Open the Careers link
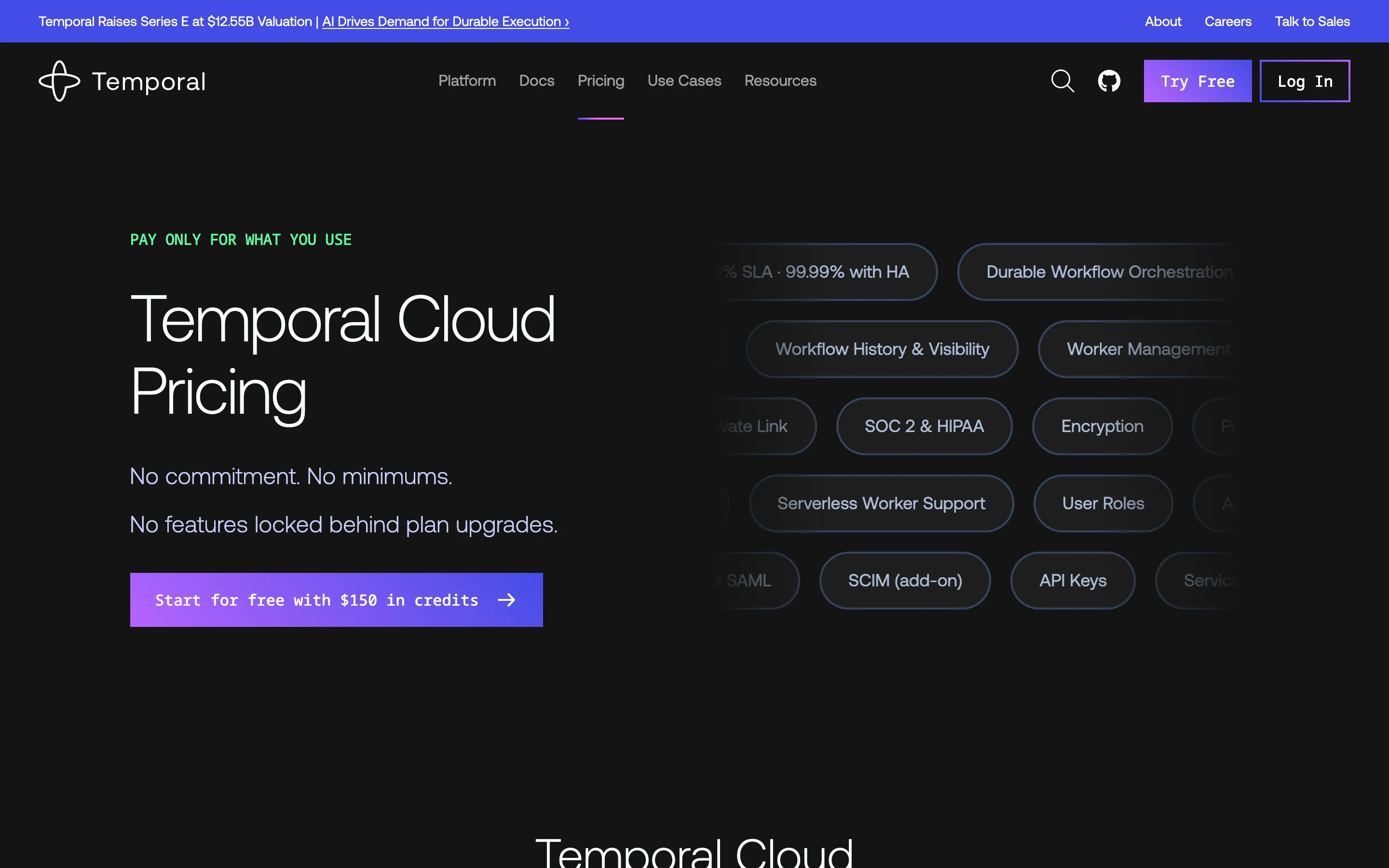The width and height of the screenshot is (1389, 868). point(1228,21)
